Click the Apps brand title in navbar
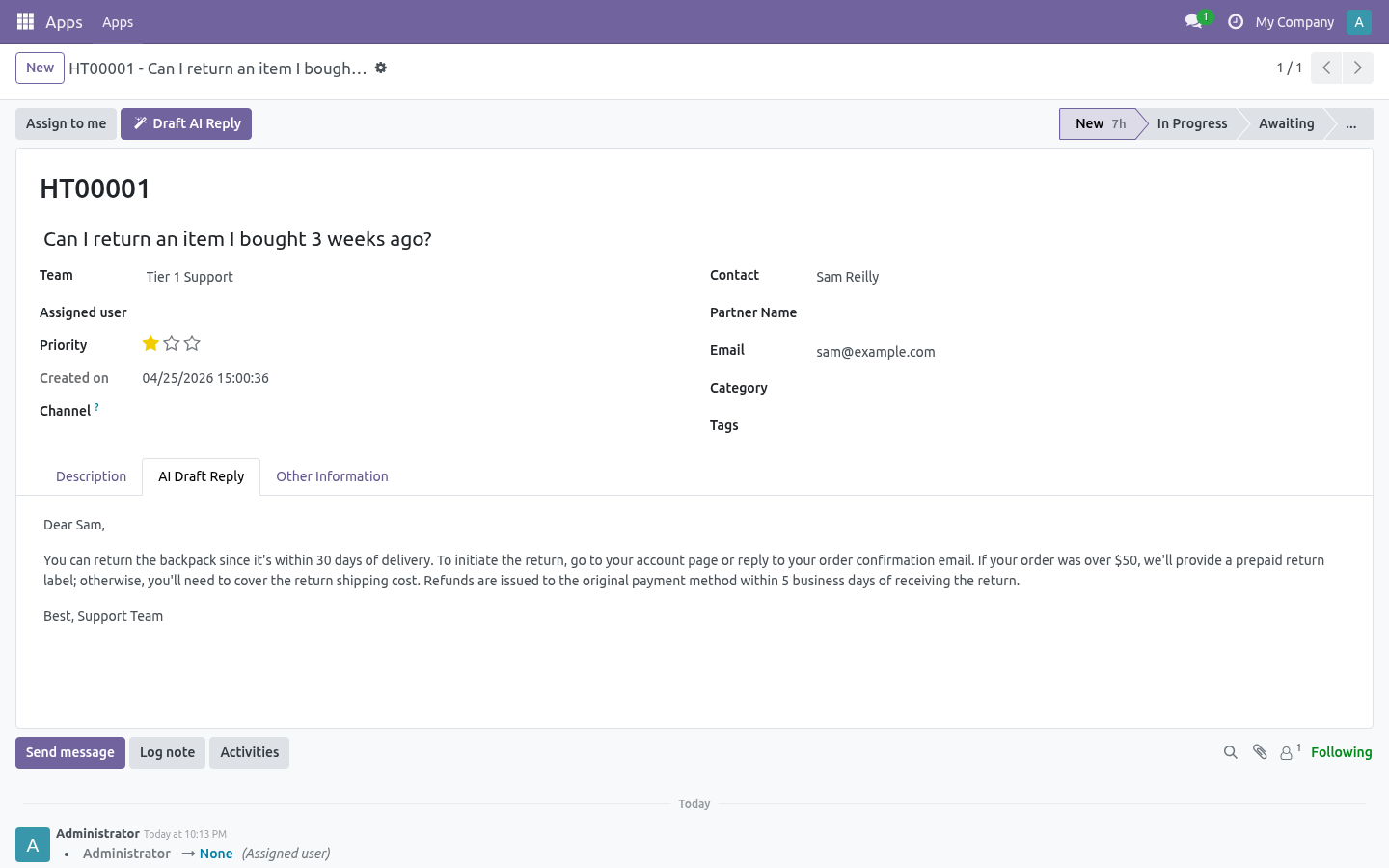The image size is (1389, 868). coord(64,22)
